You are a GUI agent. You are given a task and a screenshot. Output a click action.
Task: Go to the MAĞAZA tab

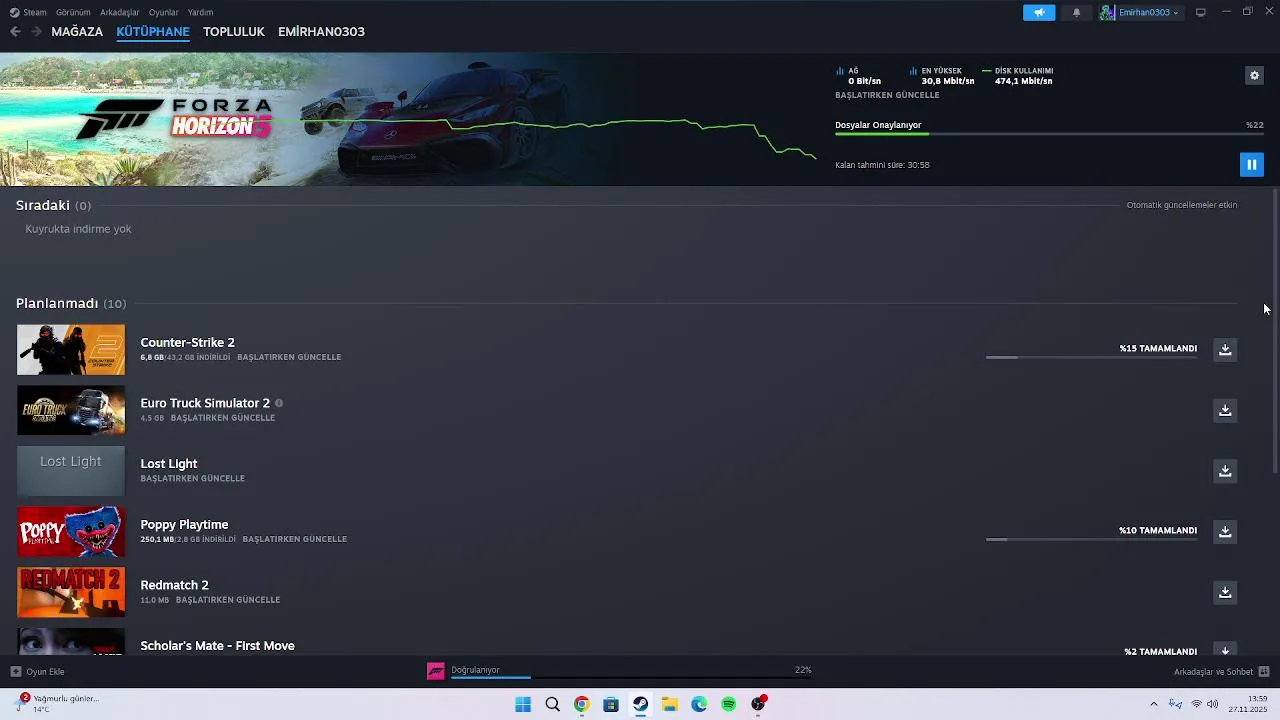click(x=77, y=31)
